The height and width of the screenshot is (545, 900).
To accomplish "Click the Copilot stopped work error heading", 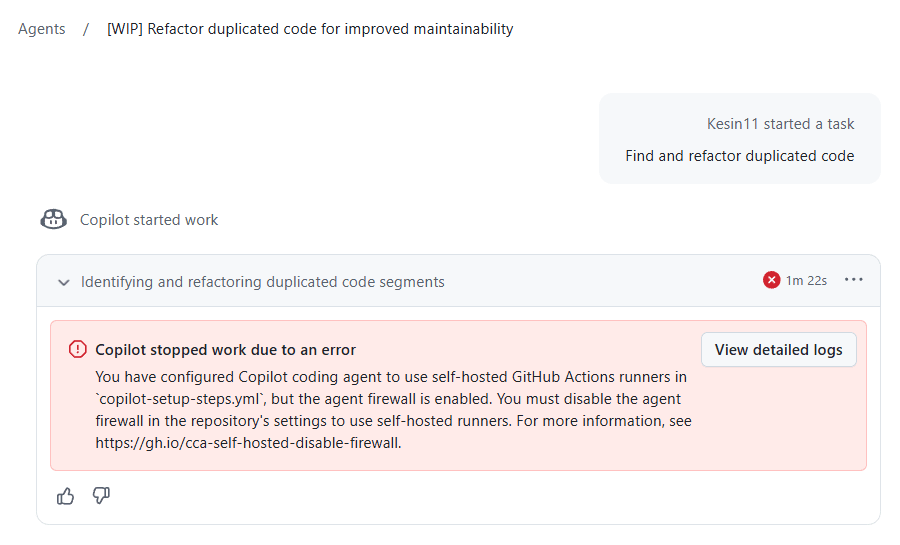I will (x=225, y=350).
